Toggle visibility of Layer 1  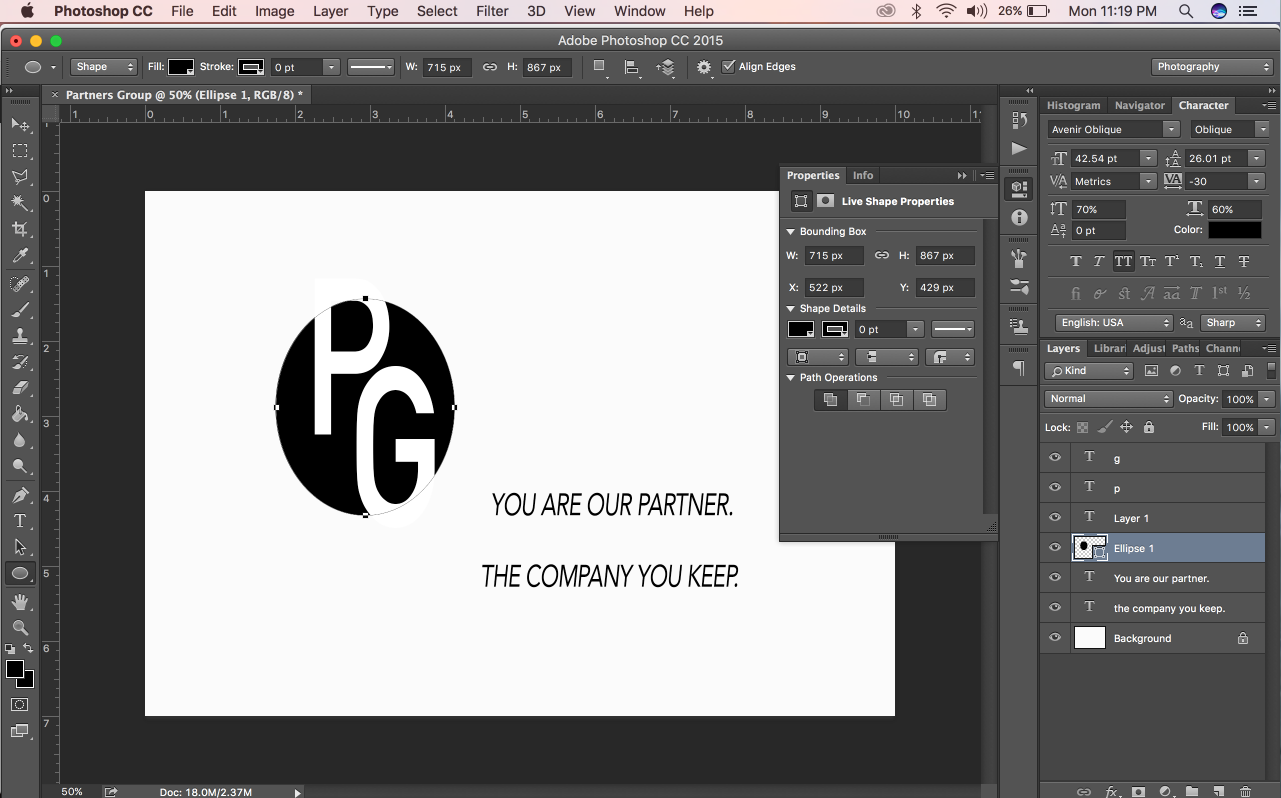coord(1054,518)
